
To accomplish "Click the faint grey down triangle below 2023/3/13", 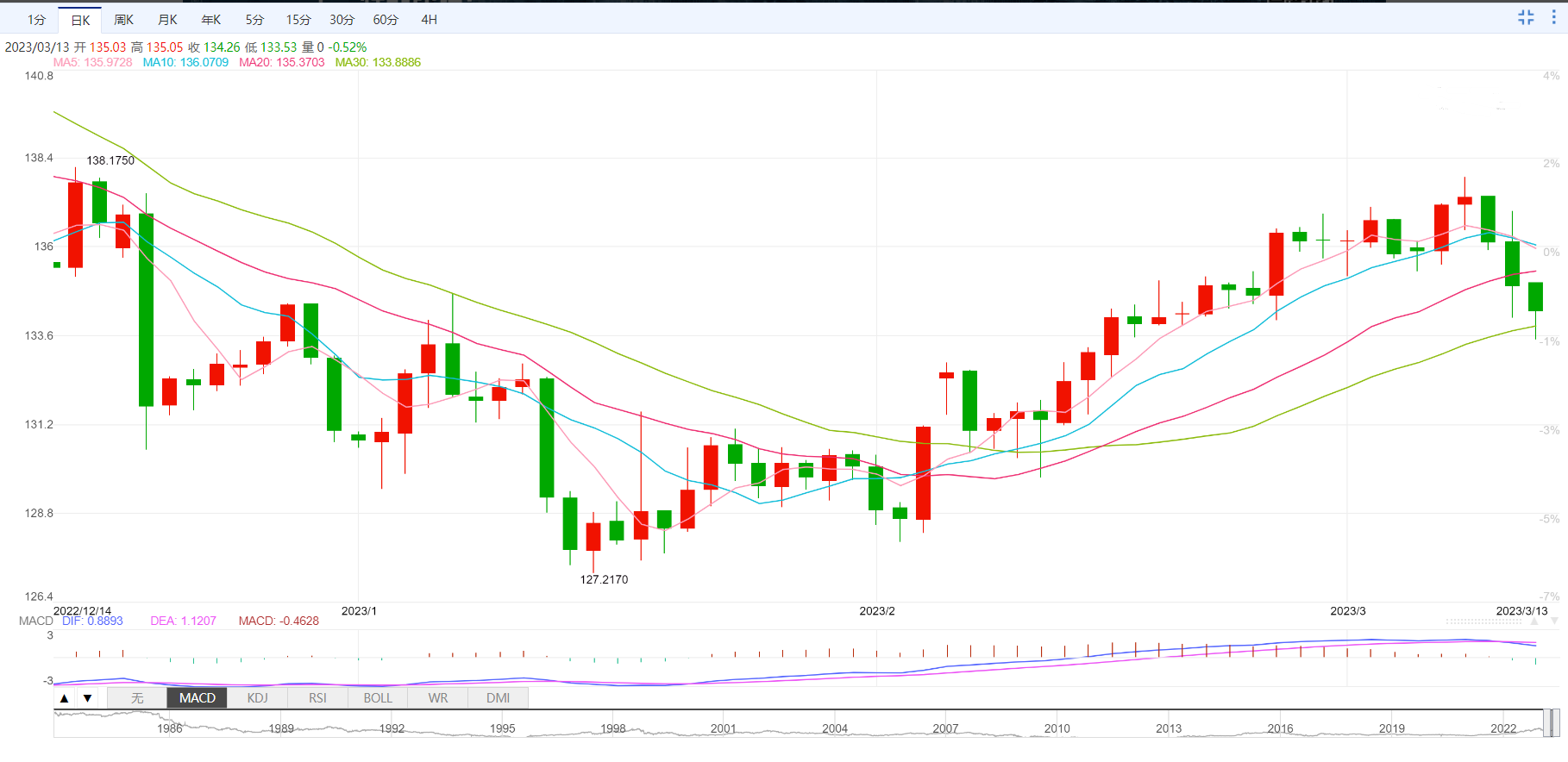I will coord(1554,621).
